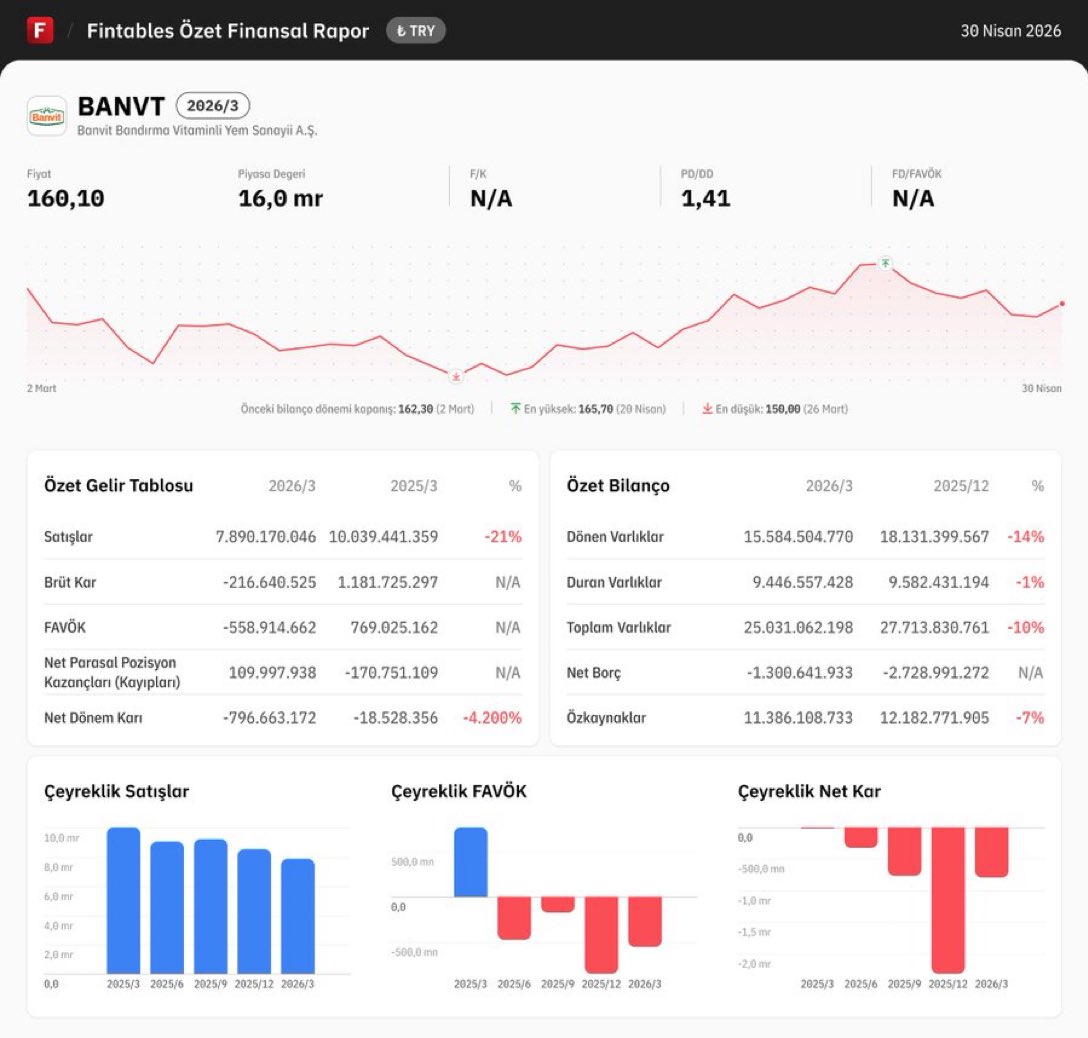Click the PD/DD value 1,41
The height and width of the screenshot is (1038, 1088).
[x=706, y=198]
